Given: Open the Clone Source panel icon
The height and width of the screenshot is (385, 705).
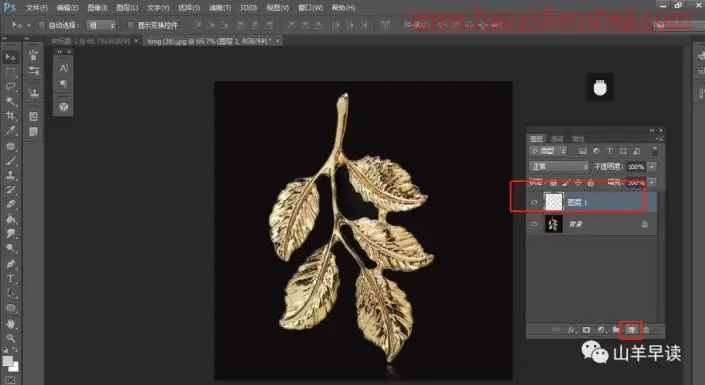Looking at the screenshot, I should 33,93.
